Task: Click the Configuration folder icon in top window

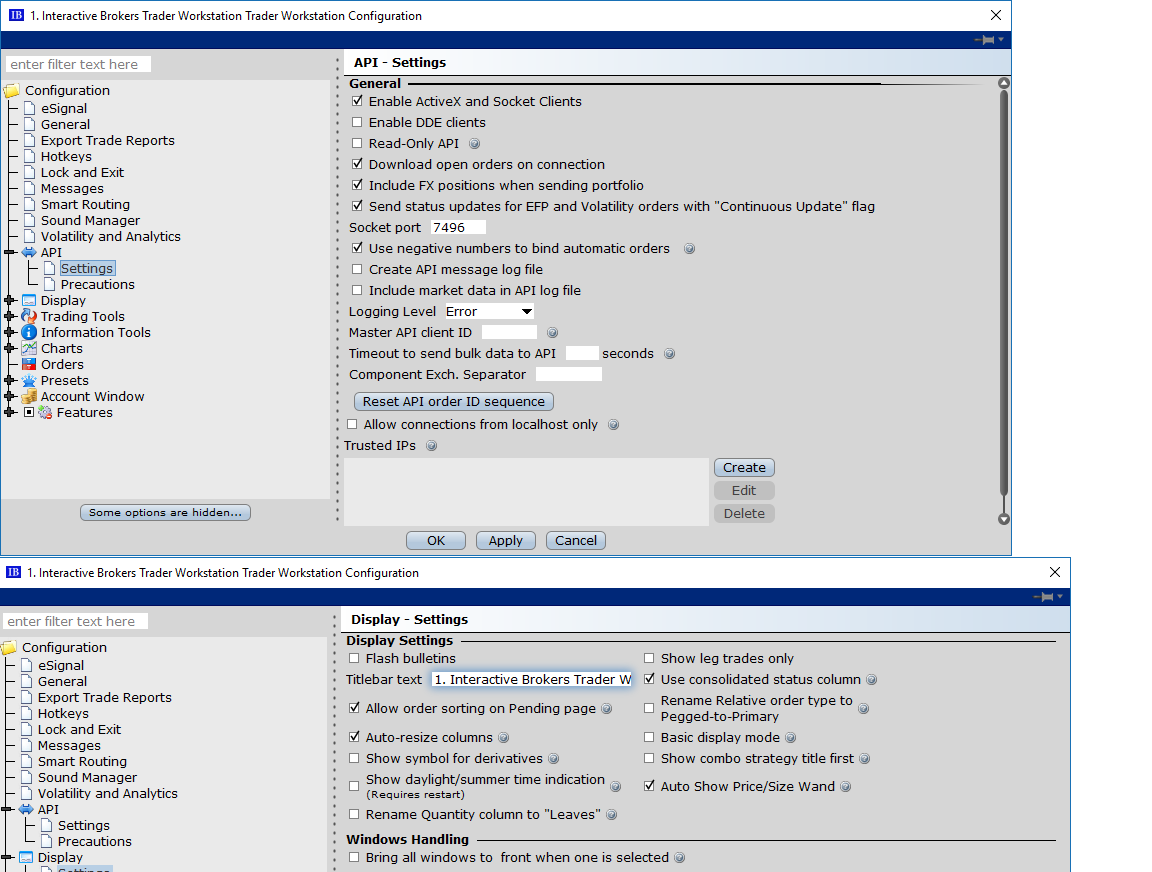Action: pyautogui.click(x=12, y=90)
